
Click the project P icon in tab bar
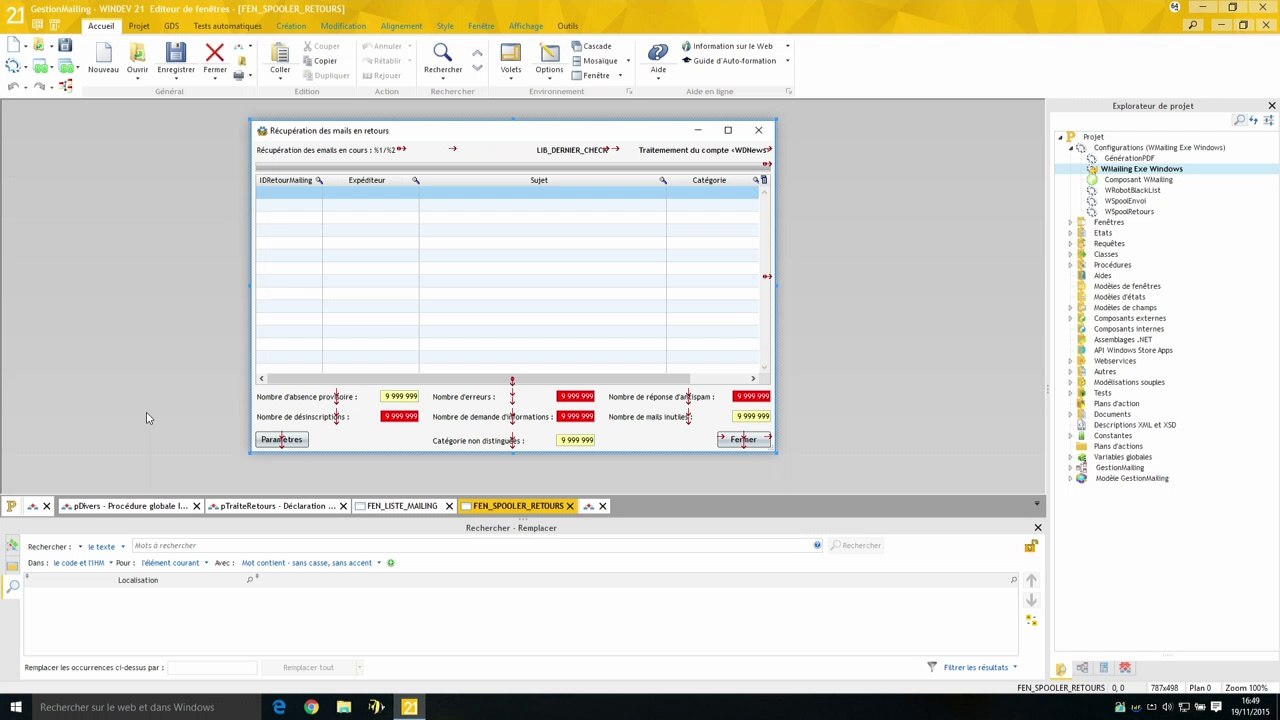tap(11, 506)
